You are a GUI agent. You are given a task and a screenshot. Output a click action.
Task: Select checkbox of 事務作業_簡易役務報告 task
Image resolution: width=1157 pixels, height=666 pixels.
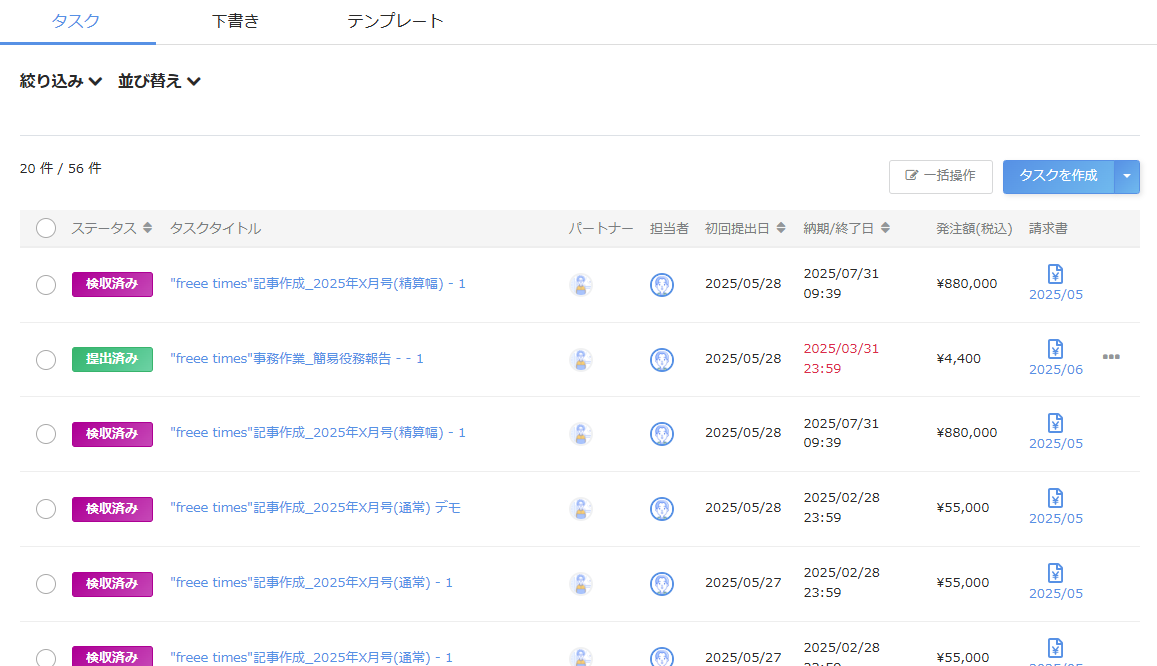(46, 360)
